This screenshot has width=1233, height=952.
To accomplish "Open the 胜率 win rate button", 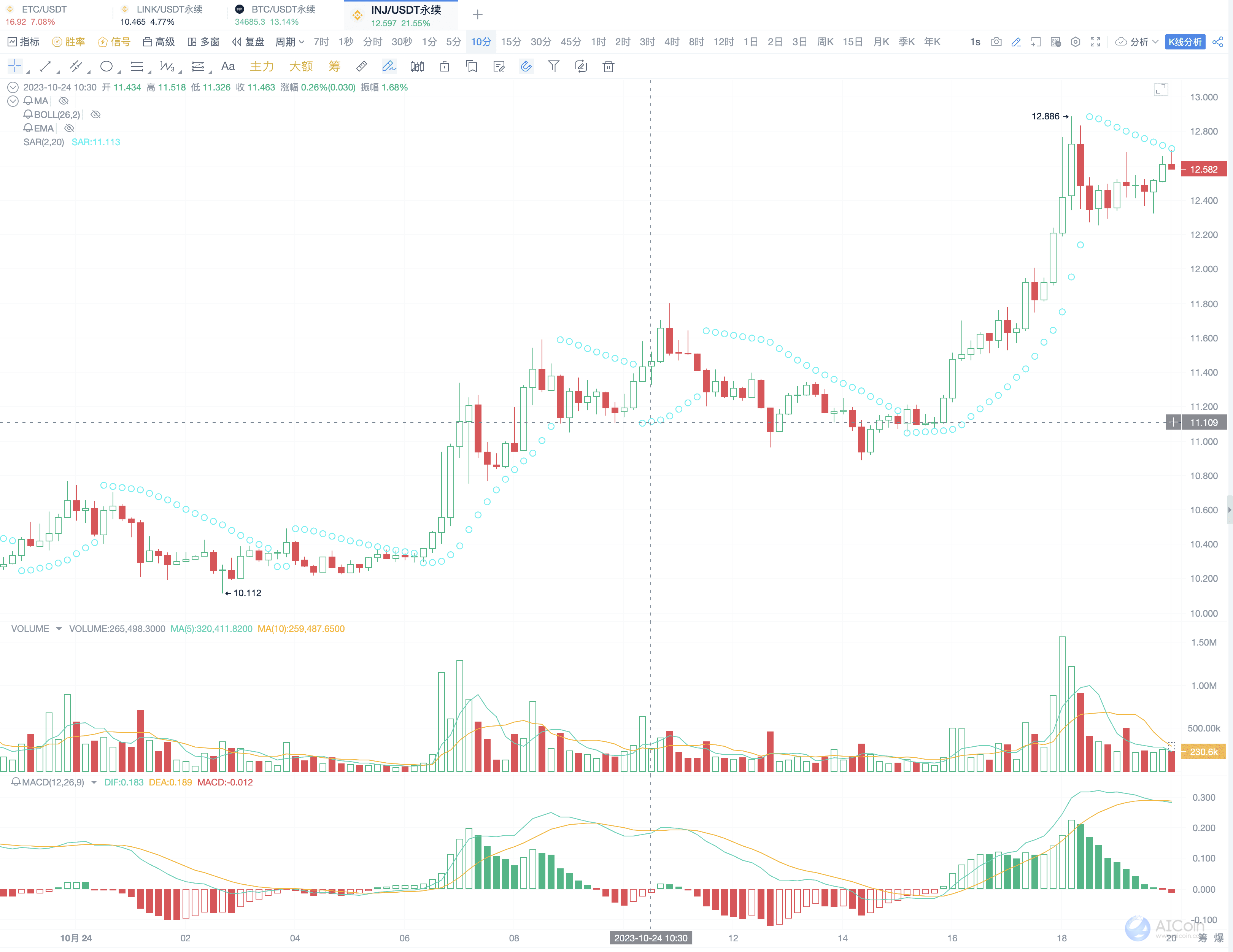I will point(68,42).
